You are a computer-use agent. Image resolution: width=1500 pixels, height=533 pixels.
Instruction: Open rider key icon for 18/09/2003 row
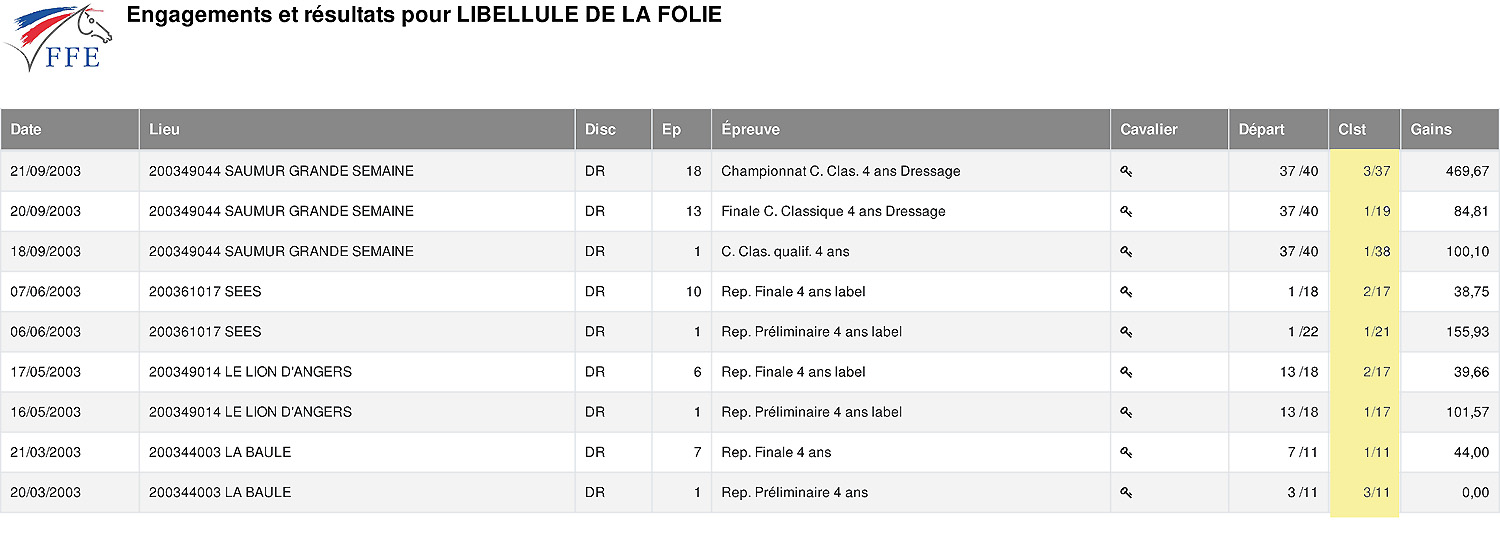(x=1126, y=252)
